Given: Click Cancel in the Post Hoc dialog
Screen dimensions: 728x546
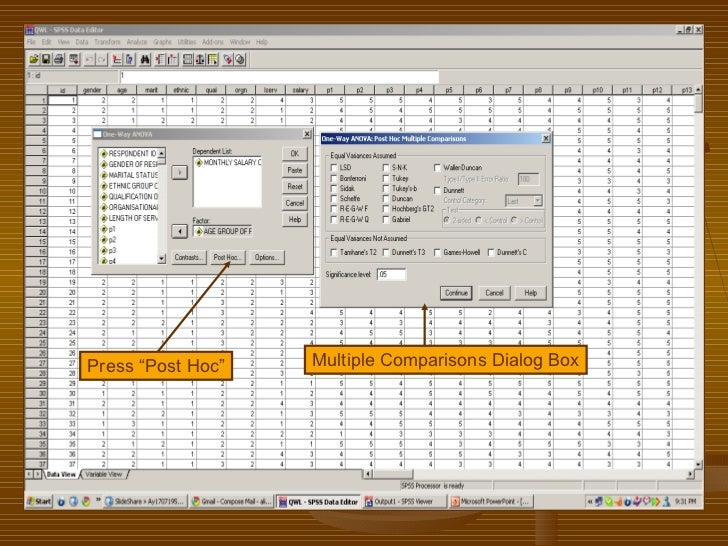Looking at the screenshot, I should 494,293.
